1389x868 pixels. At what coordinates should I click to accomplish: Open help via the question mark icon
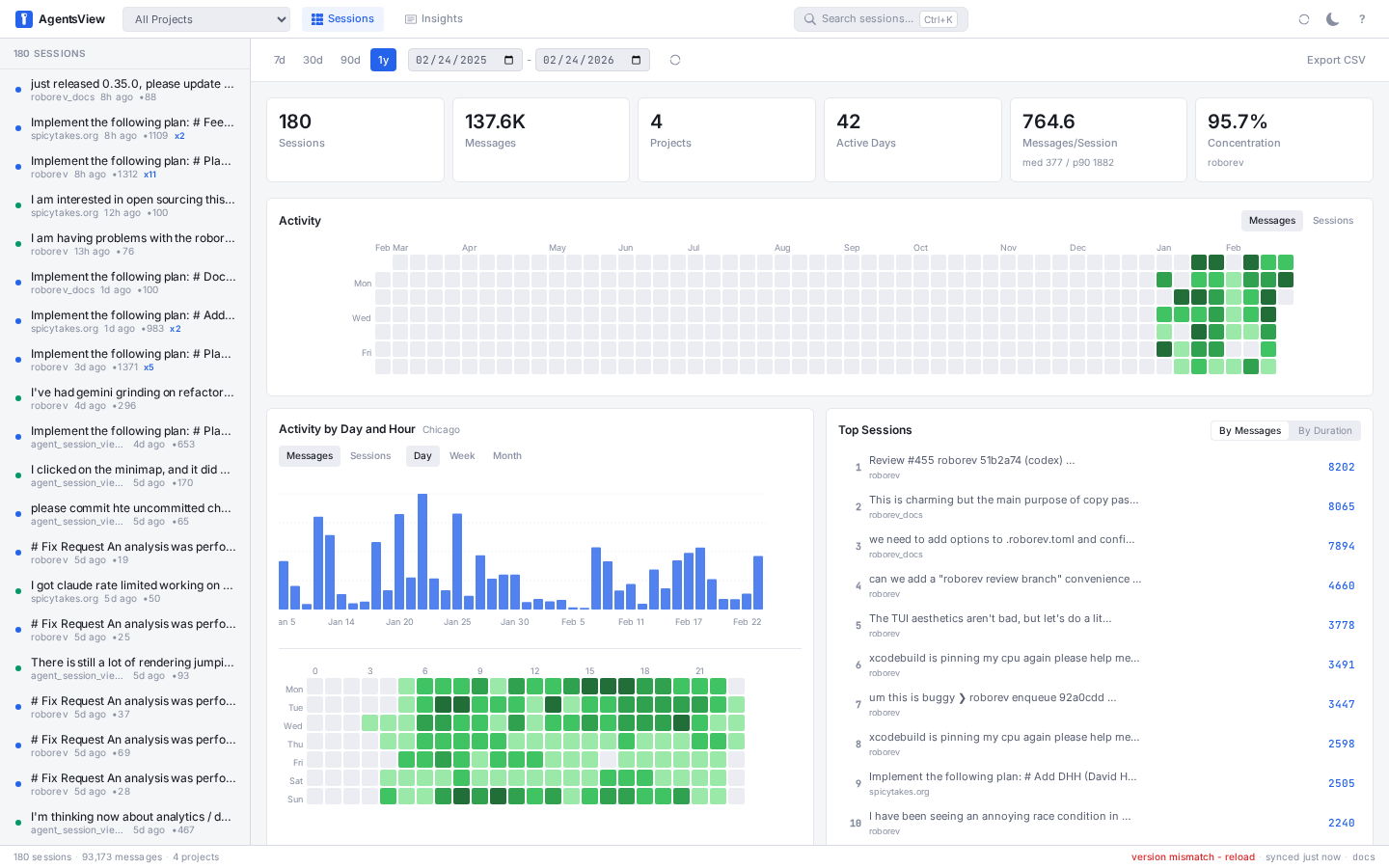pos(1361,18)
